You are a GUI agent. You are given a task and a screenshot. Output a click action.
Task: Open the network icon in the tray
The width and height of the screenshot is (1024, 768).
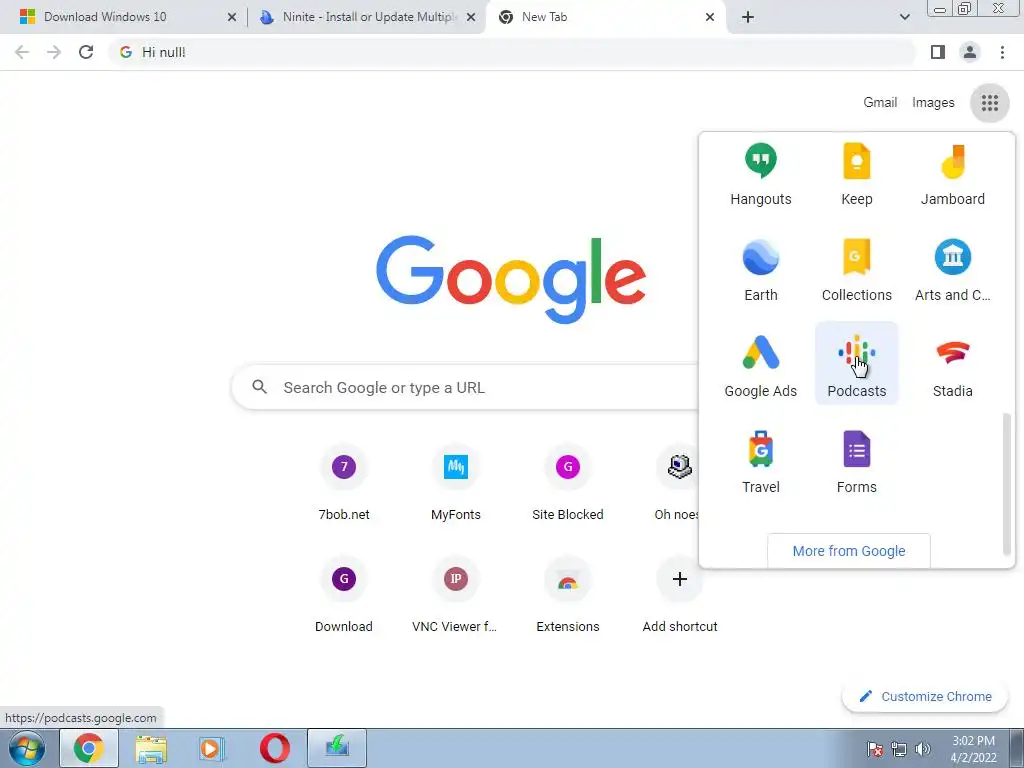[899, 749]
